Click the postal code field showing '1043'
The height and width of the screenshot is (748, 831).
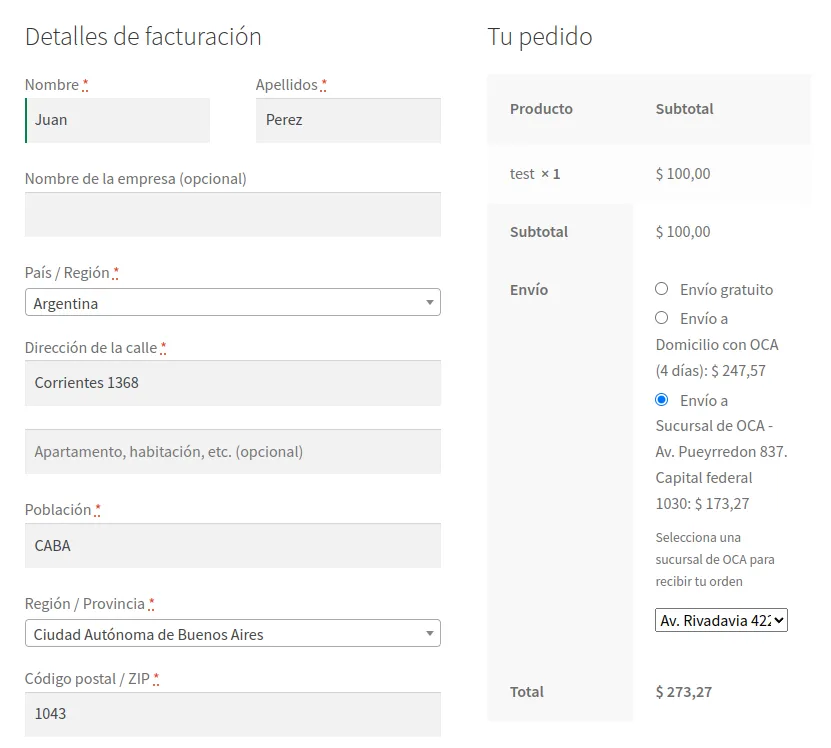[x=232, y=713]
